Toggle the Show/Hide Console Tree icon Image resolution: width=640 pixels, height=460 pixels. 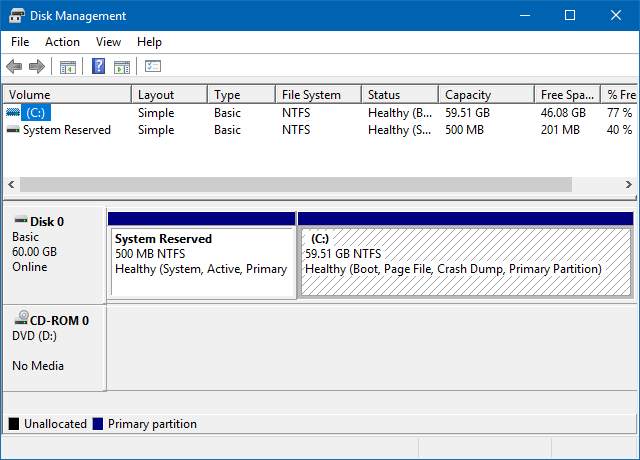[68, 67]
